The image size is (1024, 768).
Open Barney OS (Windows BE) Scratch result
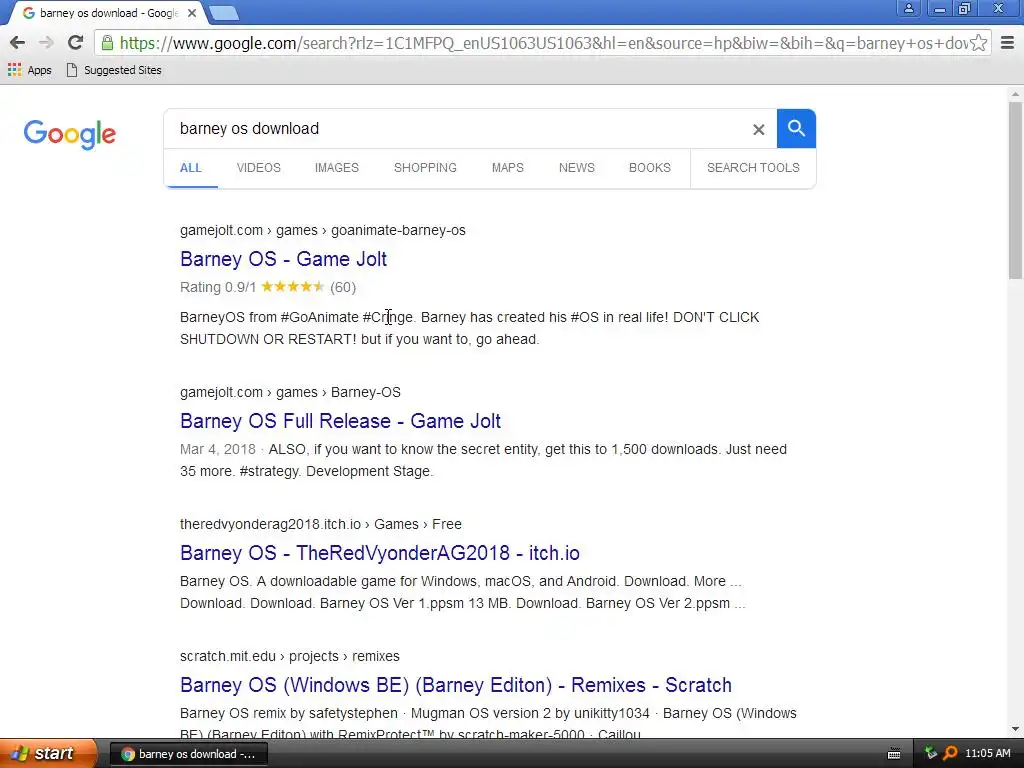coord(456,685)
